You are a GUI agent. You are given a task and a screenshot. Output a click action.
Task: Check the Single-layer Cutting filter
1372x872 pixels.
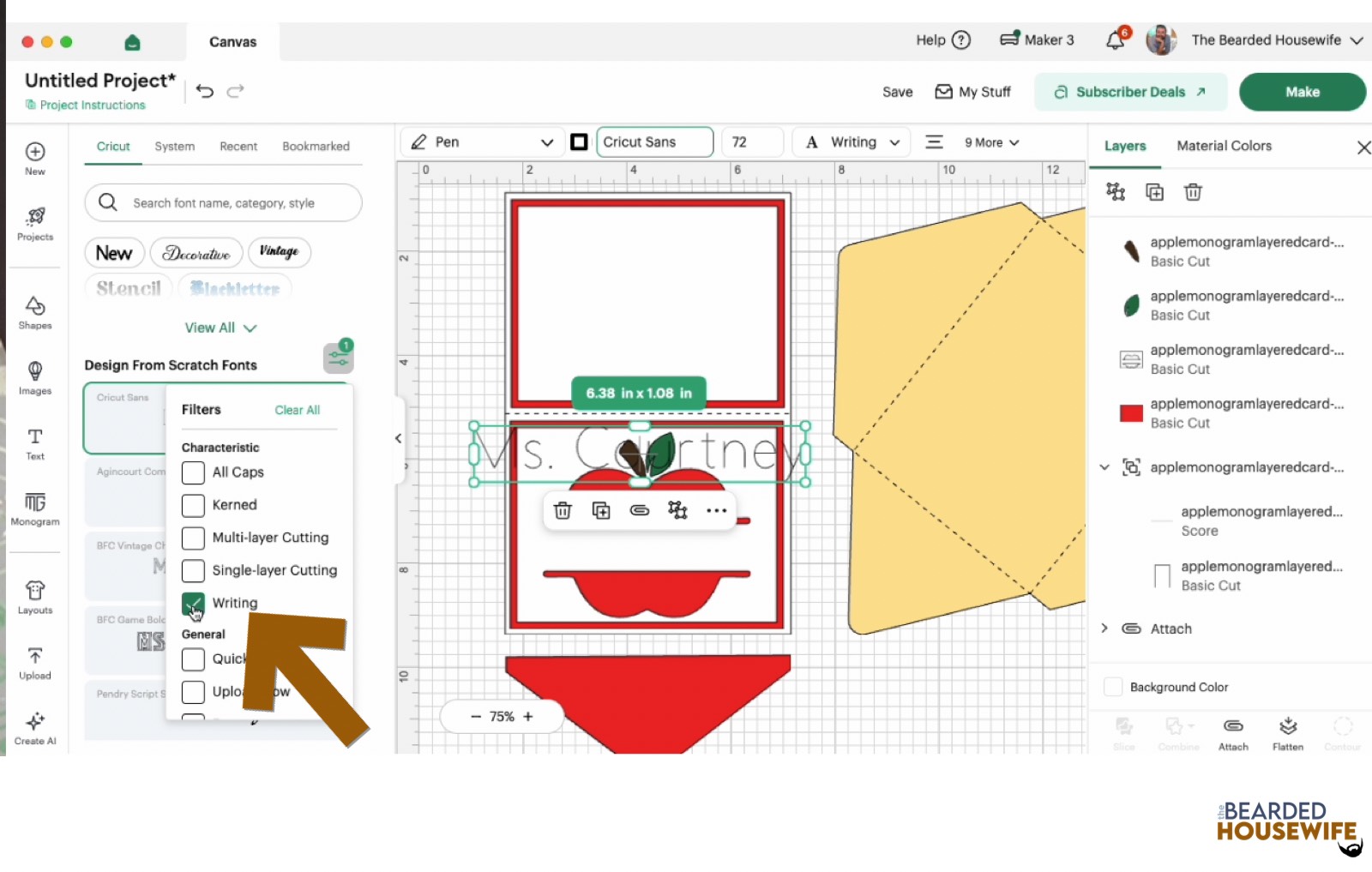194,570
